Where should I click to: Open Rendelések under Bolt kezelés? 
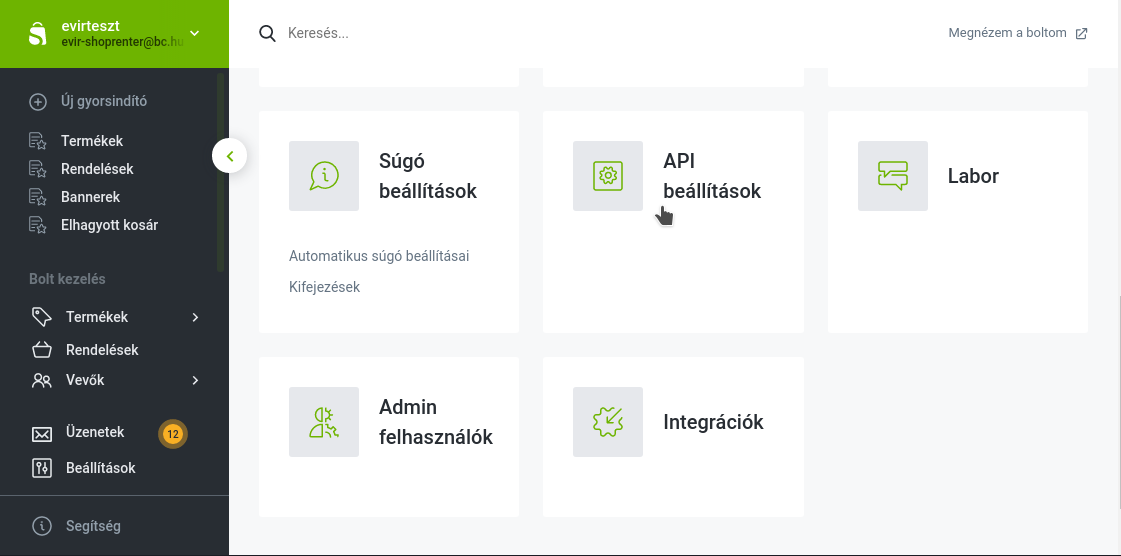tap(102, 350)
